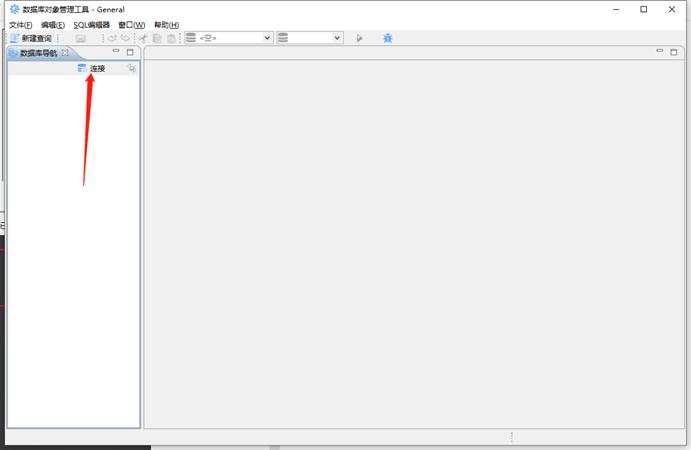Open the SQL编辑器 menu
Image resolution: width=691 pixels, height=450 pixels.
click(x=91, y=25)
